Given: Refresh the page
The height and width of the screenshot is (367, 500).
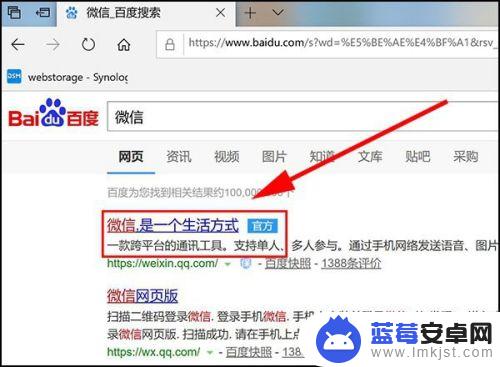Looking at the screenshot, I should pos(88,44).
